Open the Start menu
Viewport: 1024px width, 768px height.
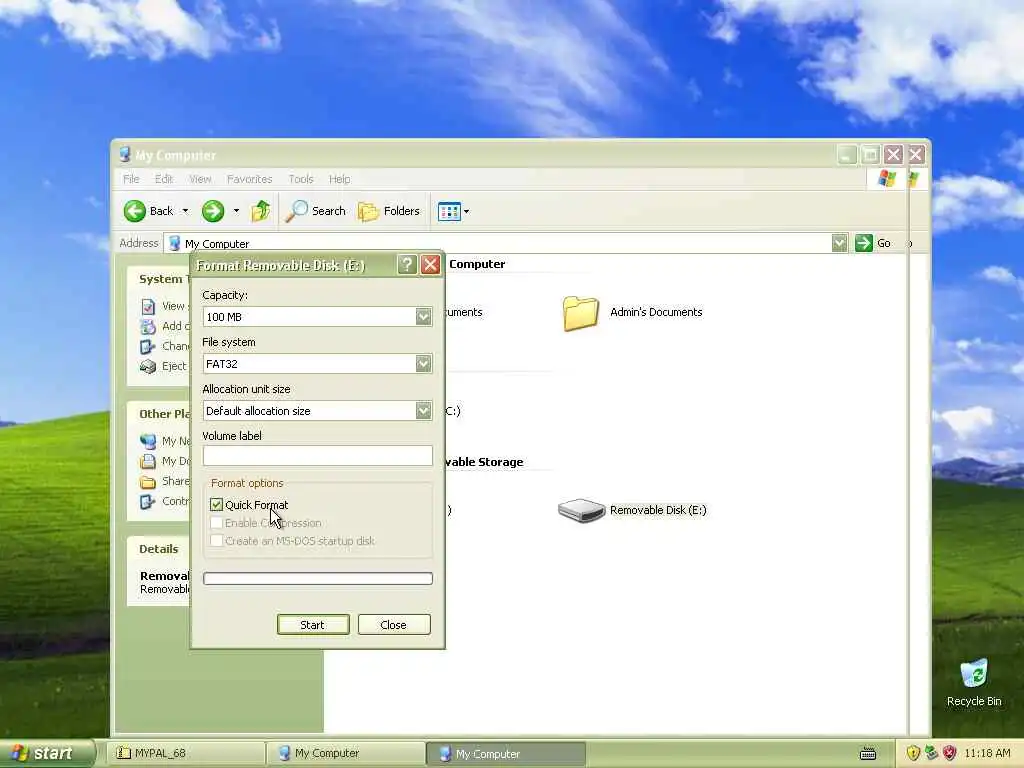pos(46,753)
